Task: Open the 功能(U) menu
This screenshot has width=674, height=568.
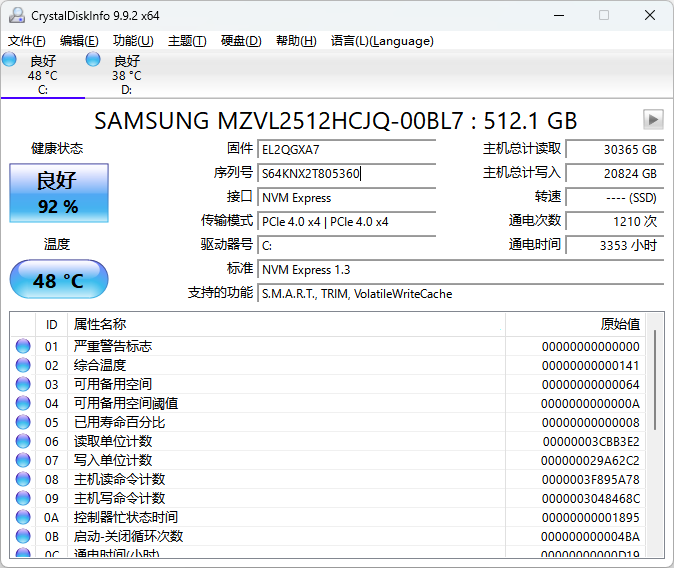Action: tap(133, 41)
